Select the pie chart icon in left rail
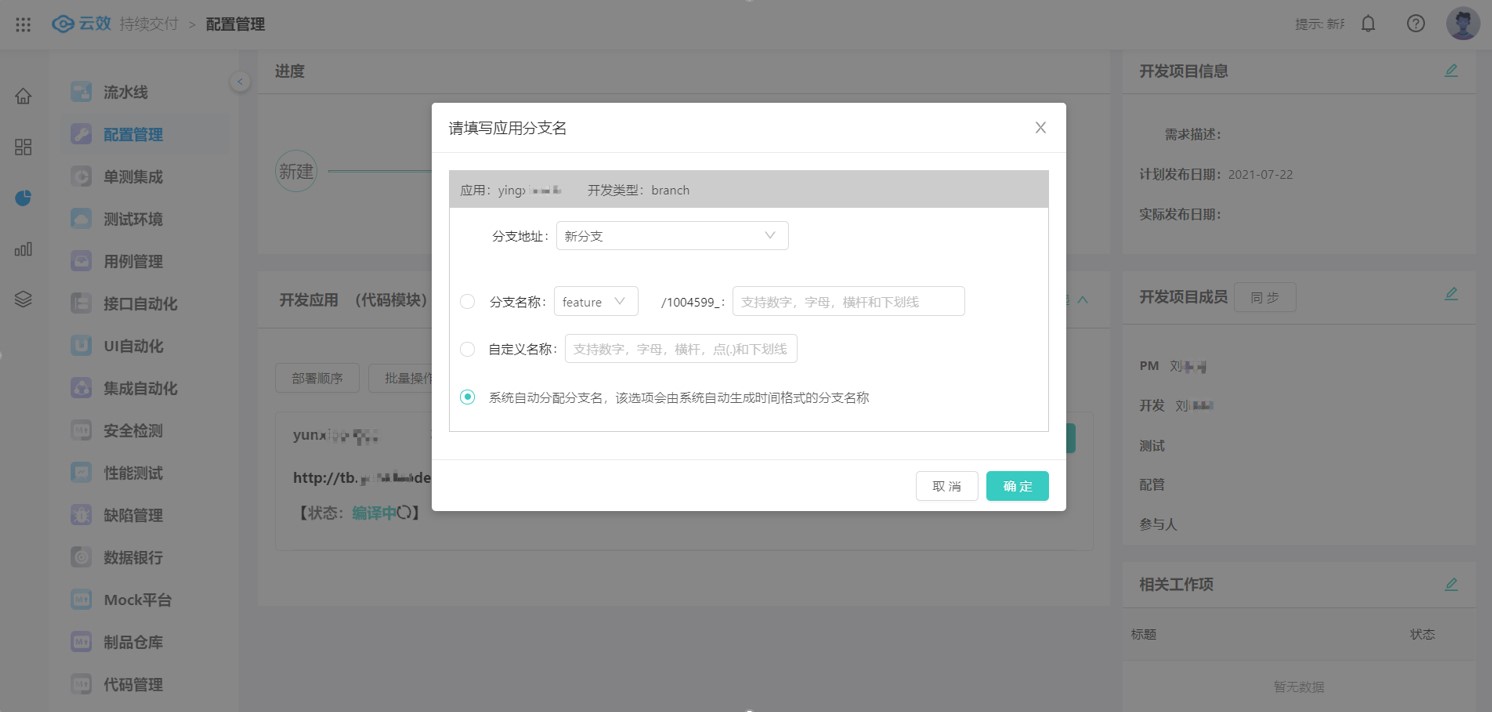The height and width of the screenshot is (712, 1492). click(x=23, y=198)
